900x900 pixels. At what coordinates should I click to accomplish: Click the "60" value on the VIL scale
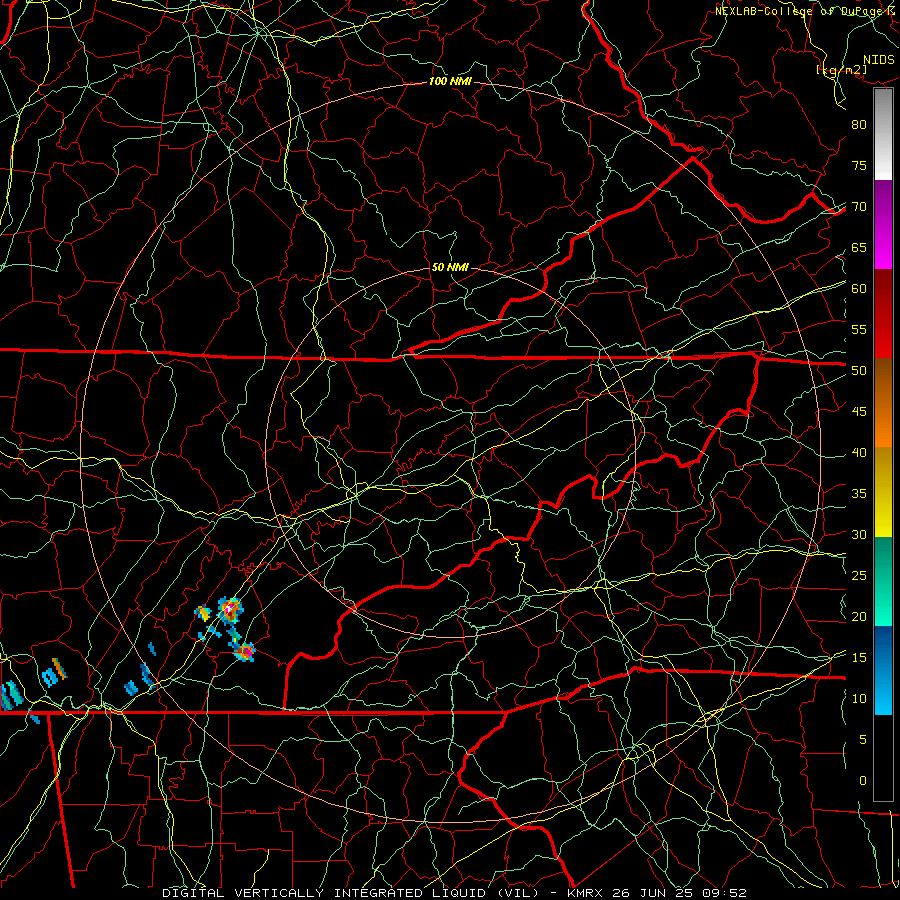[859, 289]
